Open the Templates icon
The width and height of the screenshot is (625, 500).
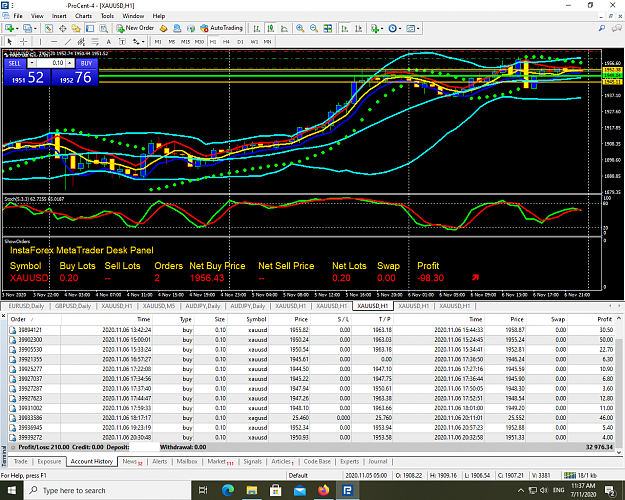[410, 28]
